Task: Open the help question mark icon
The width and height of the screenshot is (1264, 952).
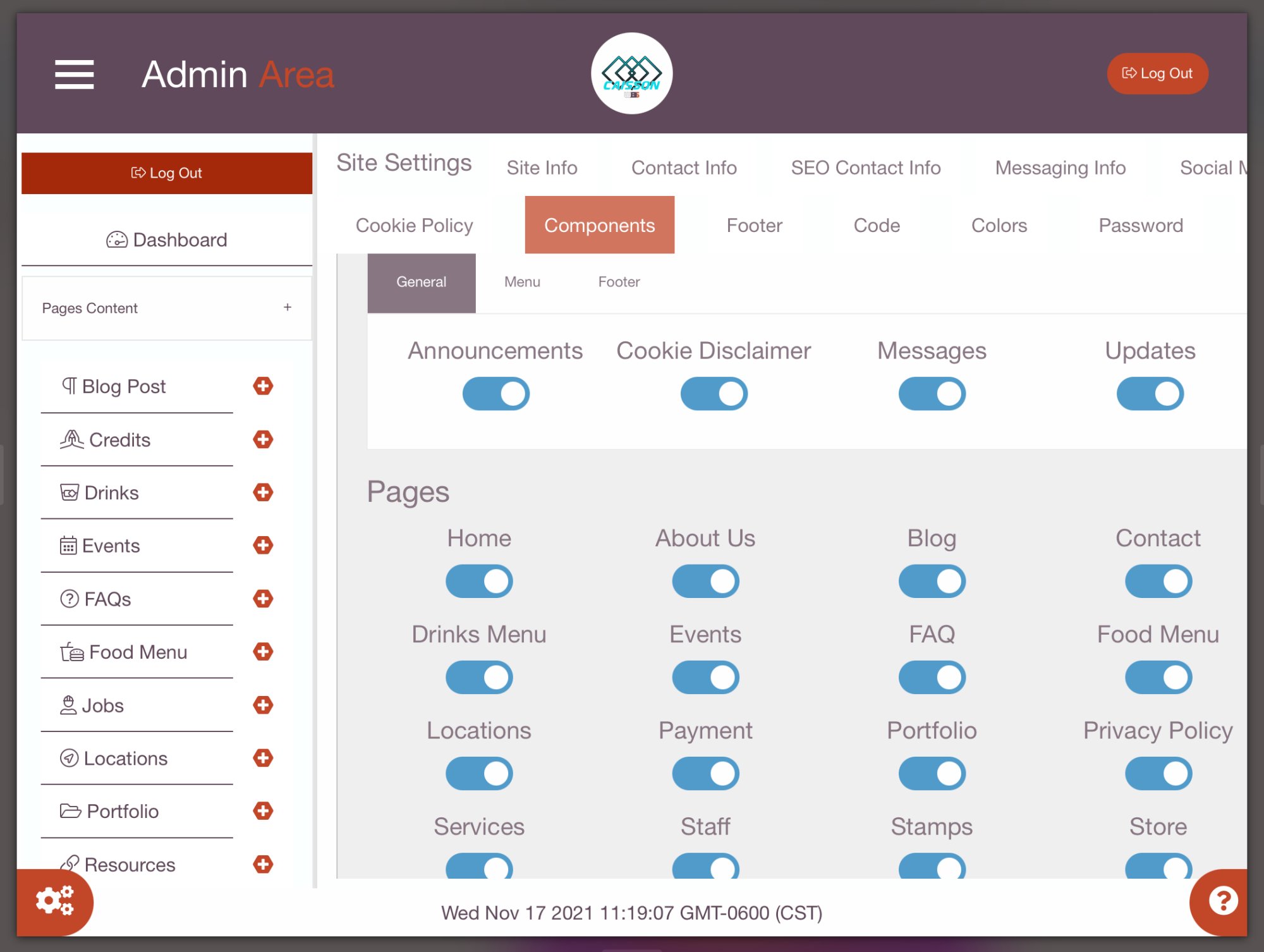Action: [1222, 901]
